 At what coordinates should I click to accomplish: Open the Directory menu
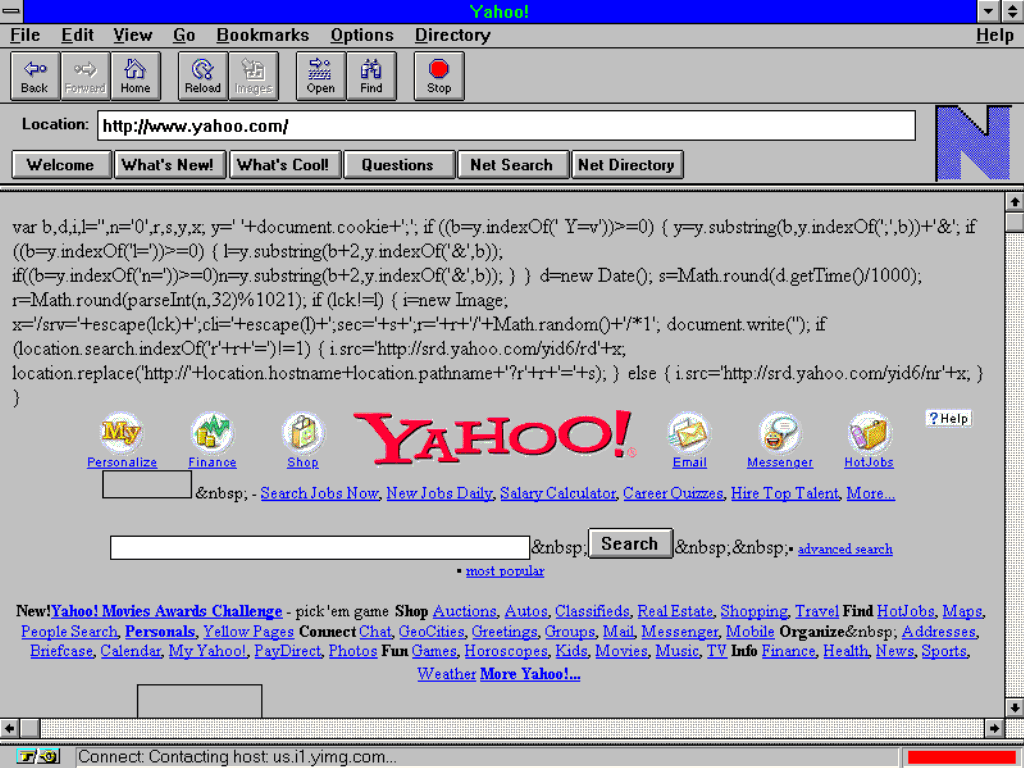[453, 35]
